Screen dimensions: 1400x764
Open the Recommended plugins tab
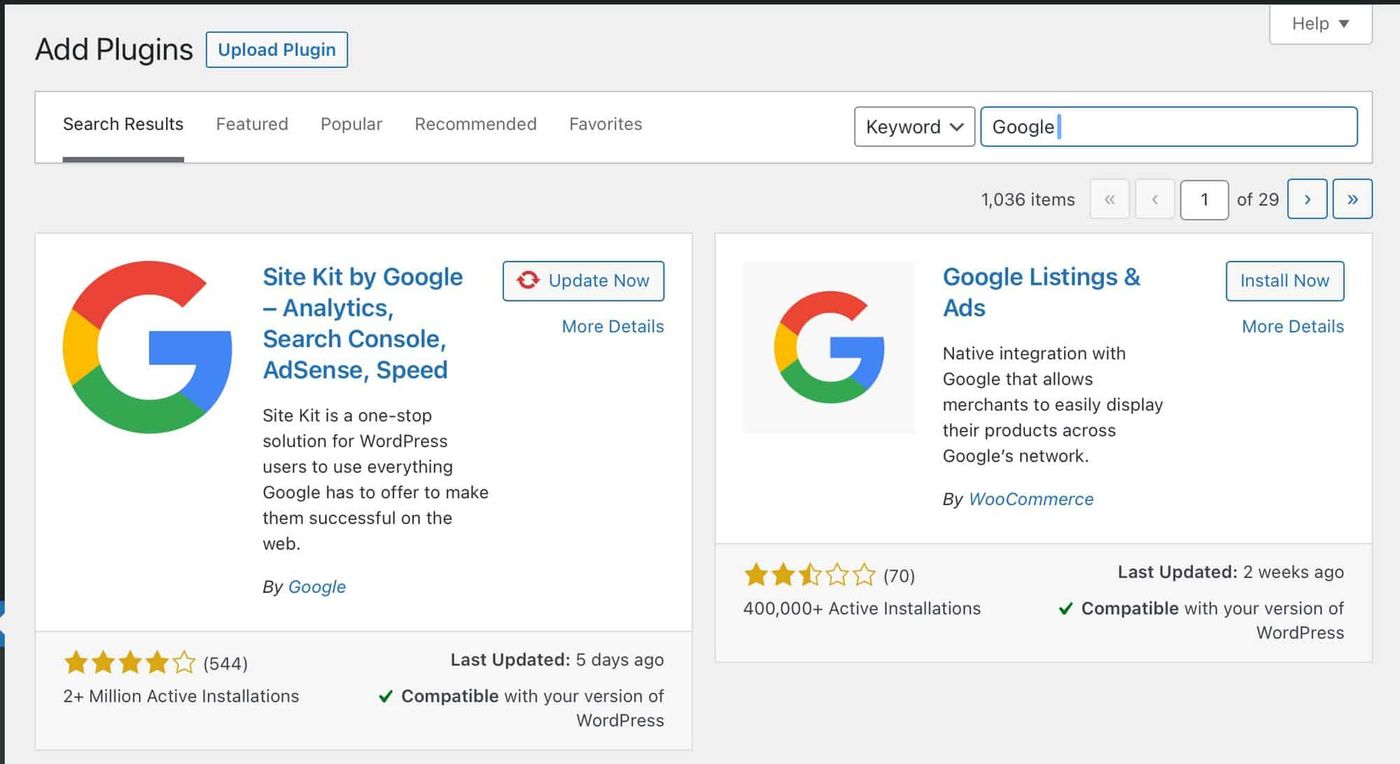coord(476,124)
